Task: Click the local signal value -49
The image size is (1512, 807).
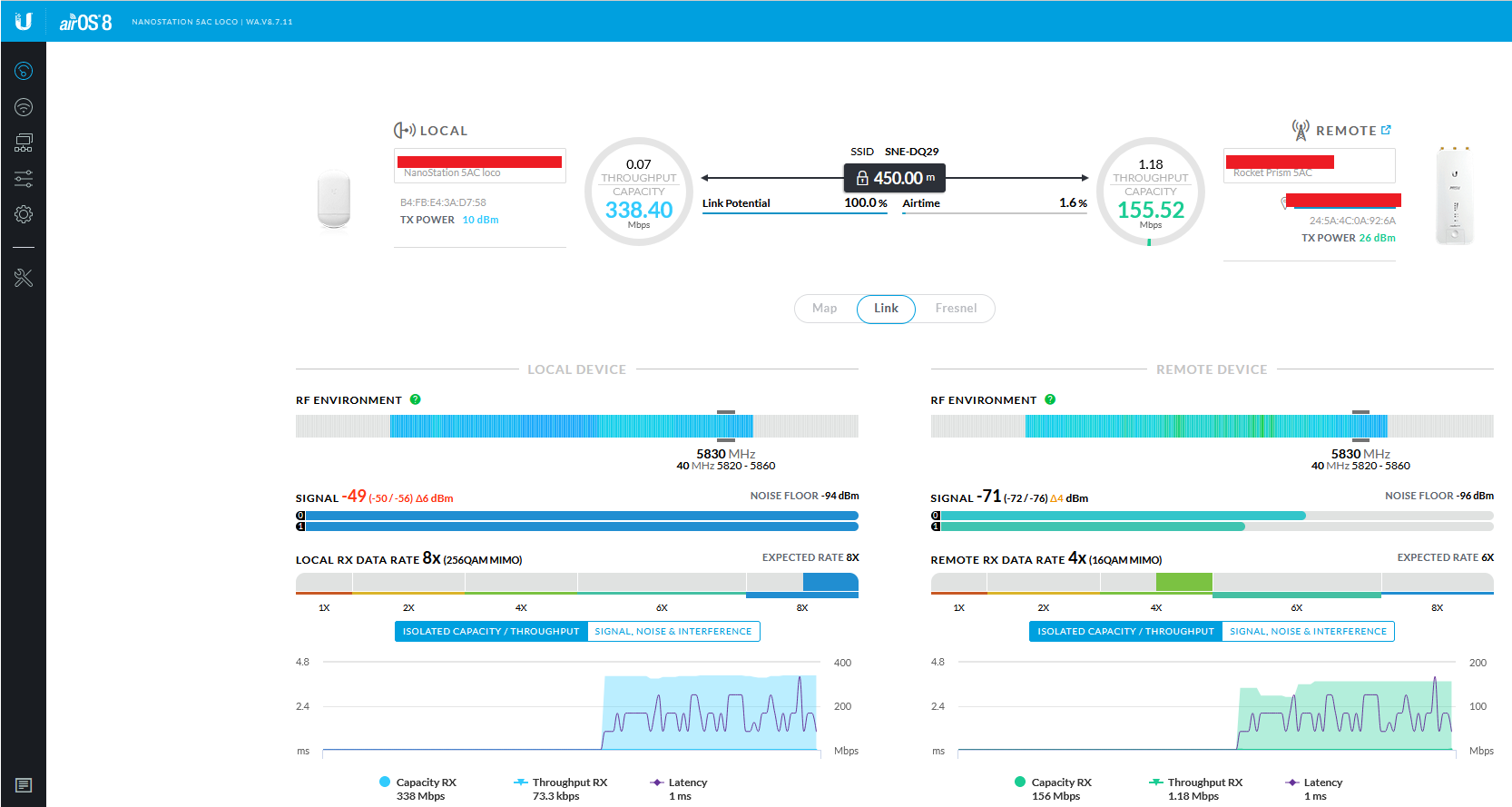Action: coord(354,497)
